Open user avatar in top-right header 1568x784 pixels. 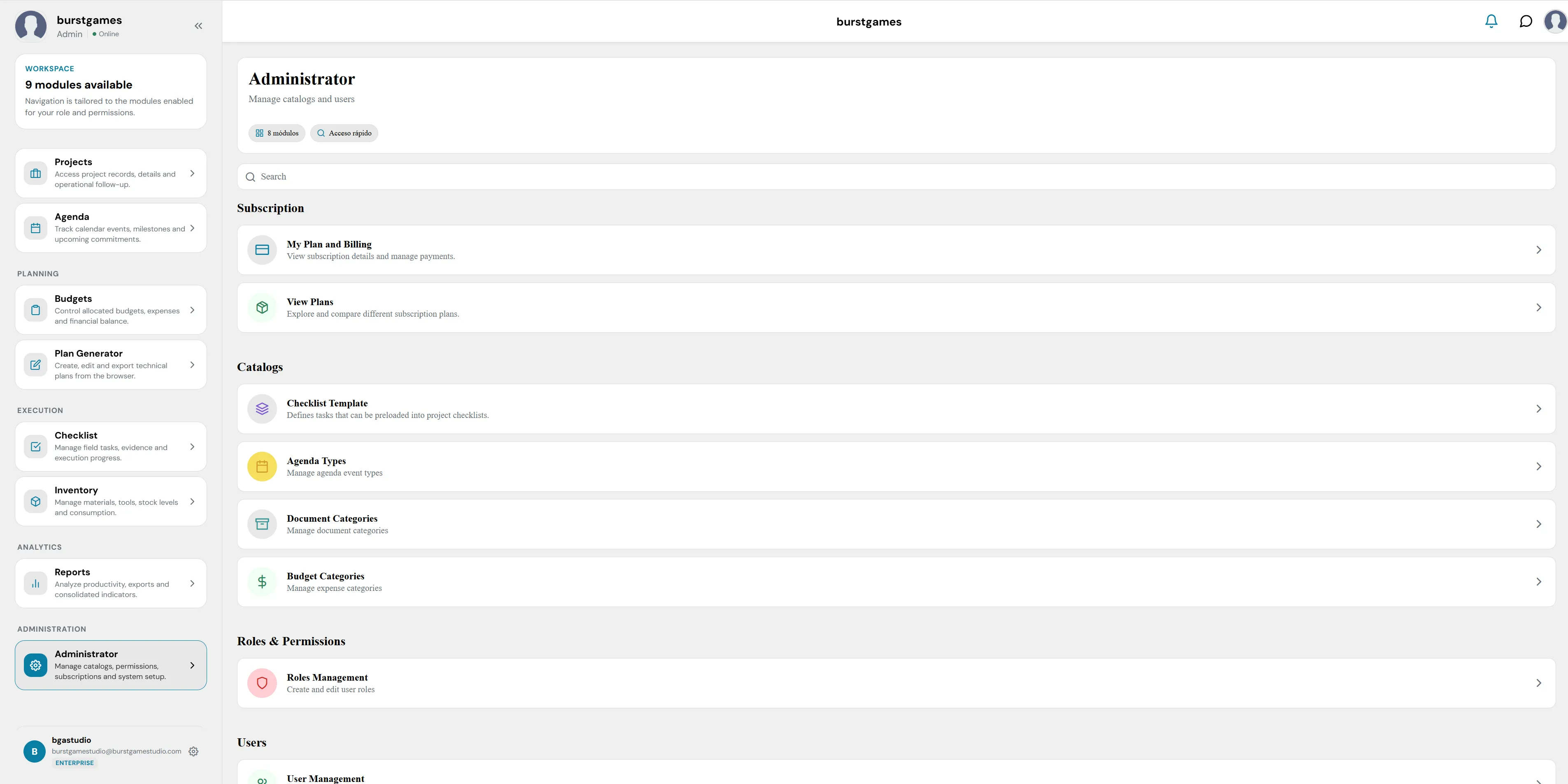[1555, 21]
